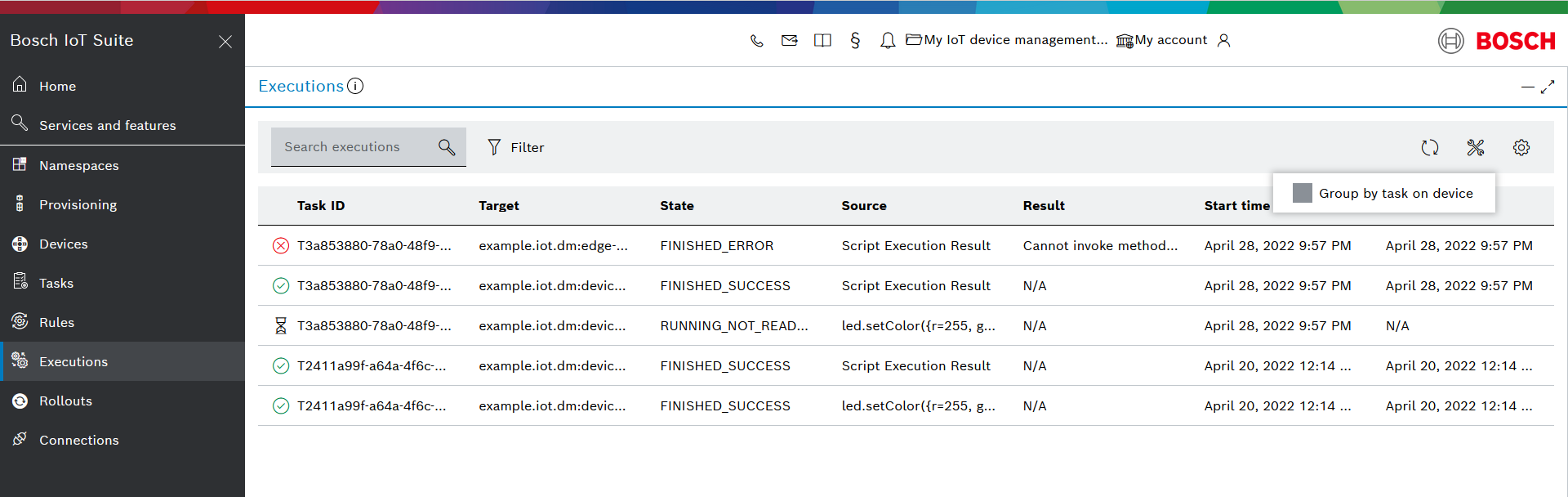
Task: Open Connections in the sidebar
Action: [x=122, y=440]
